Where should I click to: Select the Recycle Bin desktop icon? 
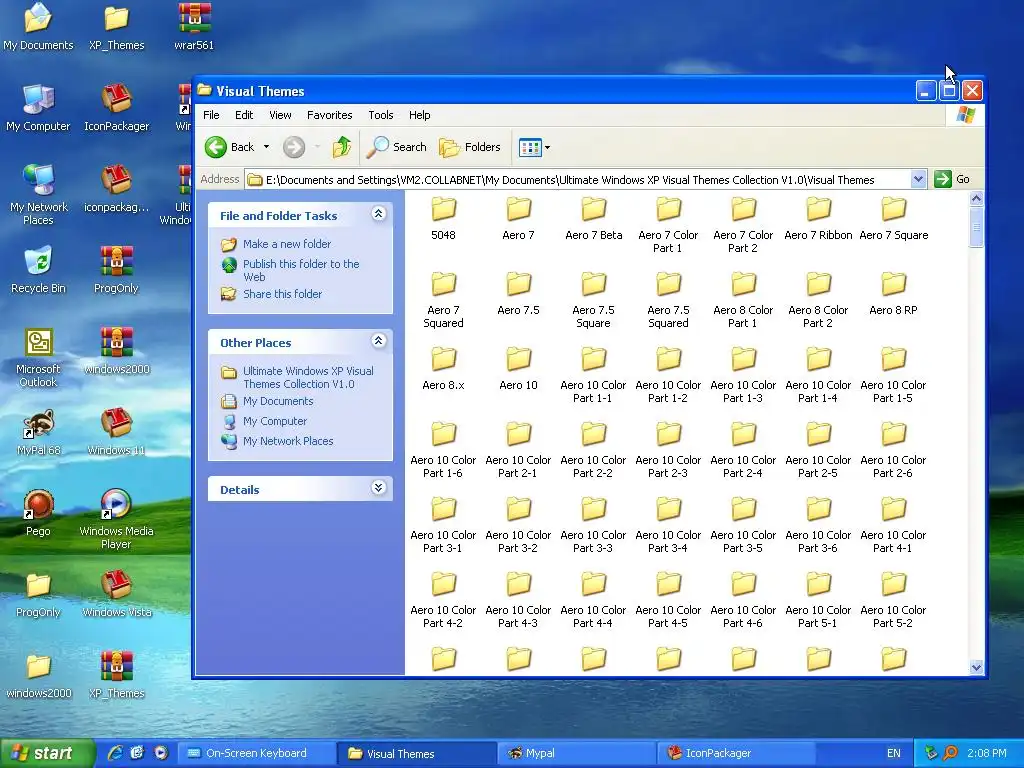point(38,270)
